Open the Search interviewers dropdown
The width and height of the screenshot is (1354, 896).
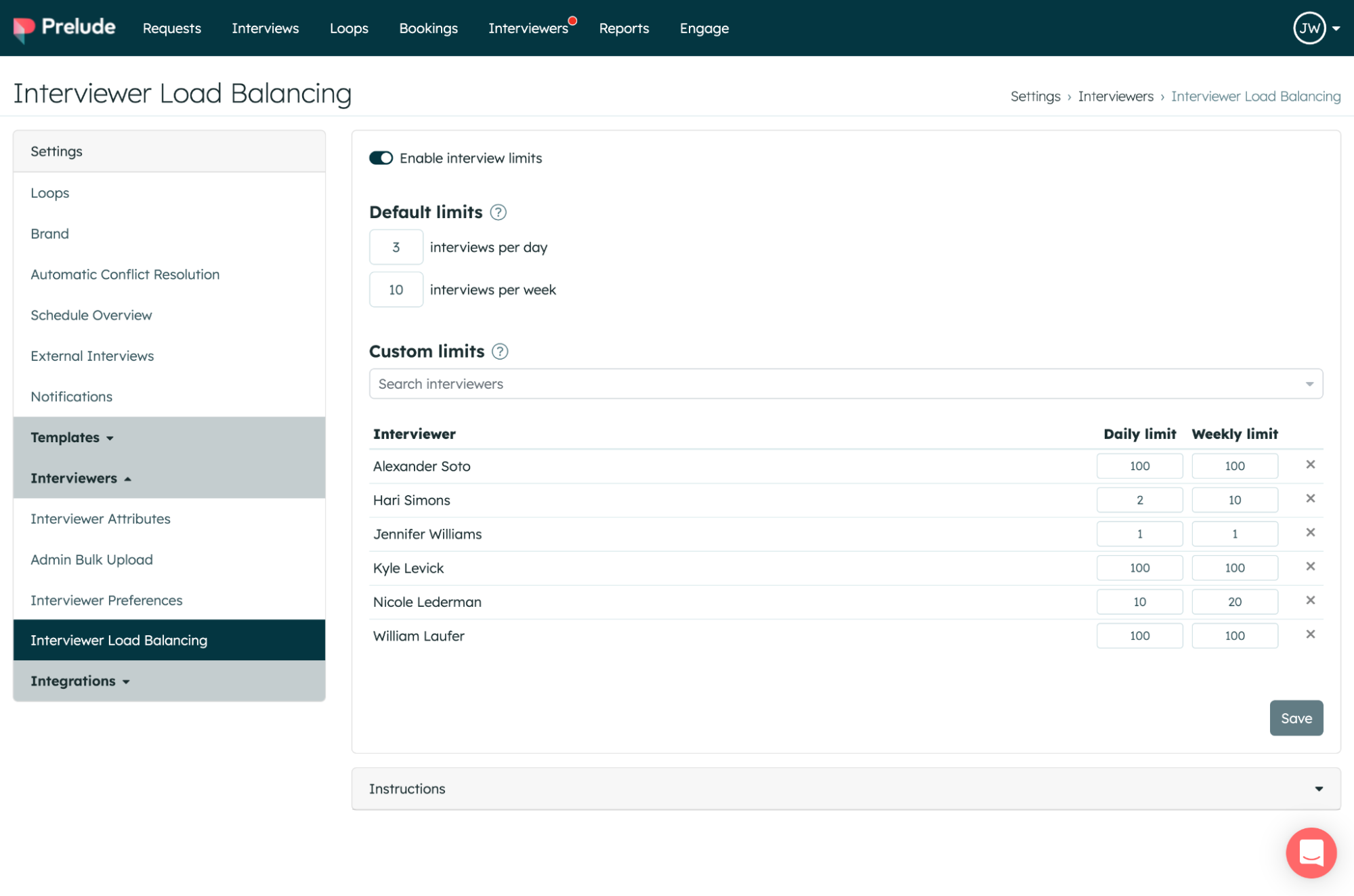coord(845,384)
